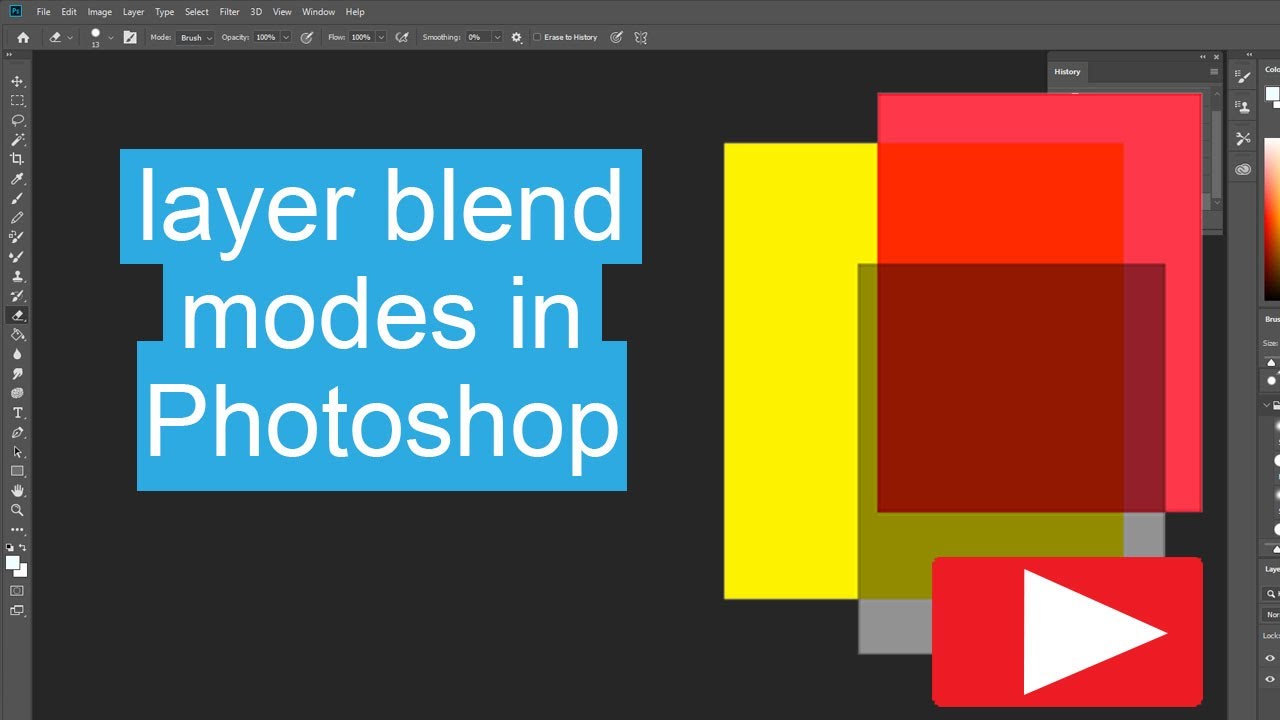Open the Layer menu
This screenshot has height=720, width=1280.
click(133, 12)
